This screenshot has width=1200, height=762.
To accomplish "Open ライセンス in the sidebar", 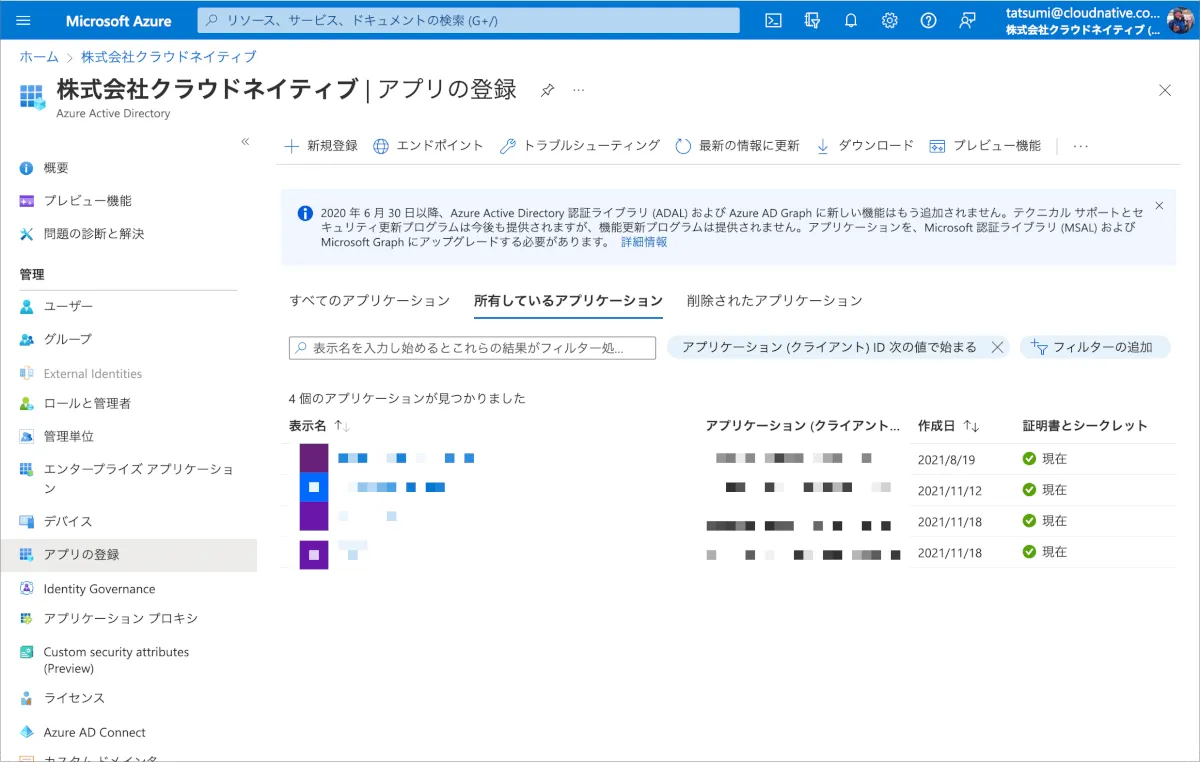I will point(74,698).
